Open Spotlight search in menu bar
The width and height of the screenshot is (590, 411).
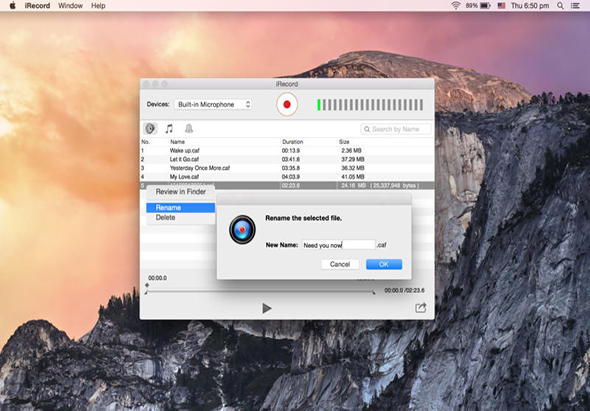tap(561, 6)
